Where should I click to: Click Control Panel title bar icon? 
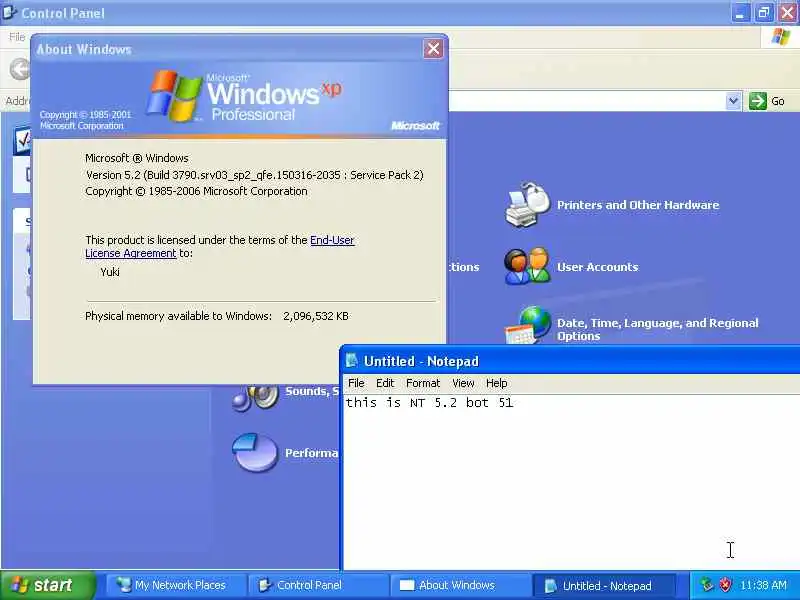9,12
